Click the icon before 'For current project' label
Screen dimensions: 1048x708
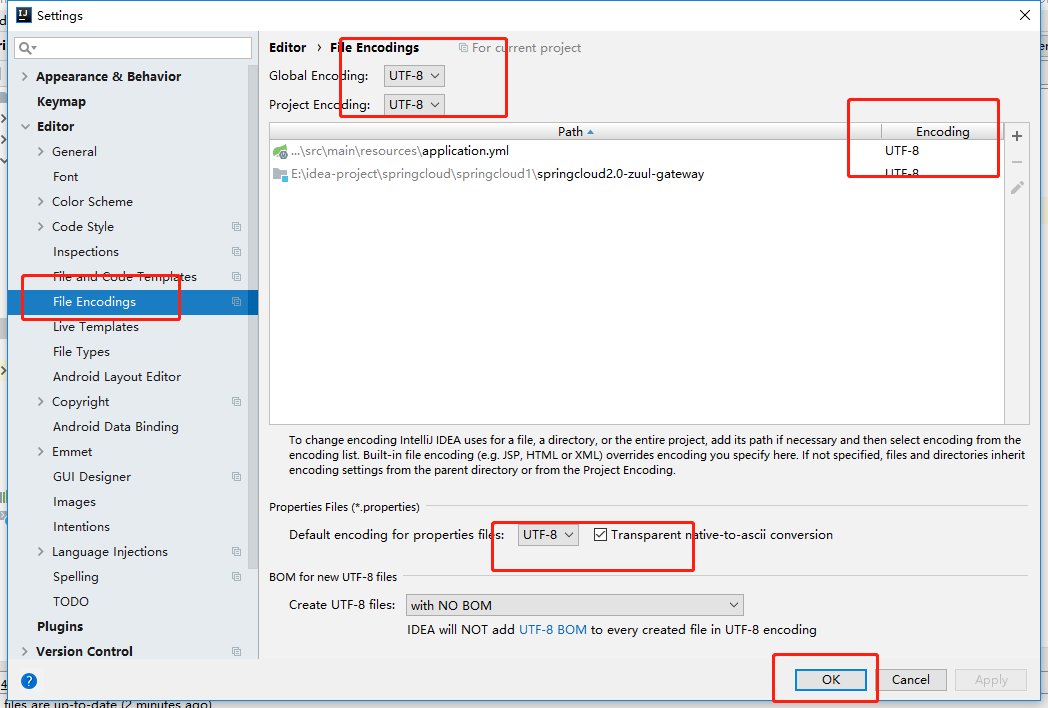(x=463, y=47)
